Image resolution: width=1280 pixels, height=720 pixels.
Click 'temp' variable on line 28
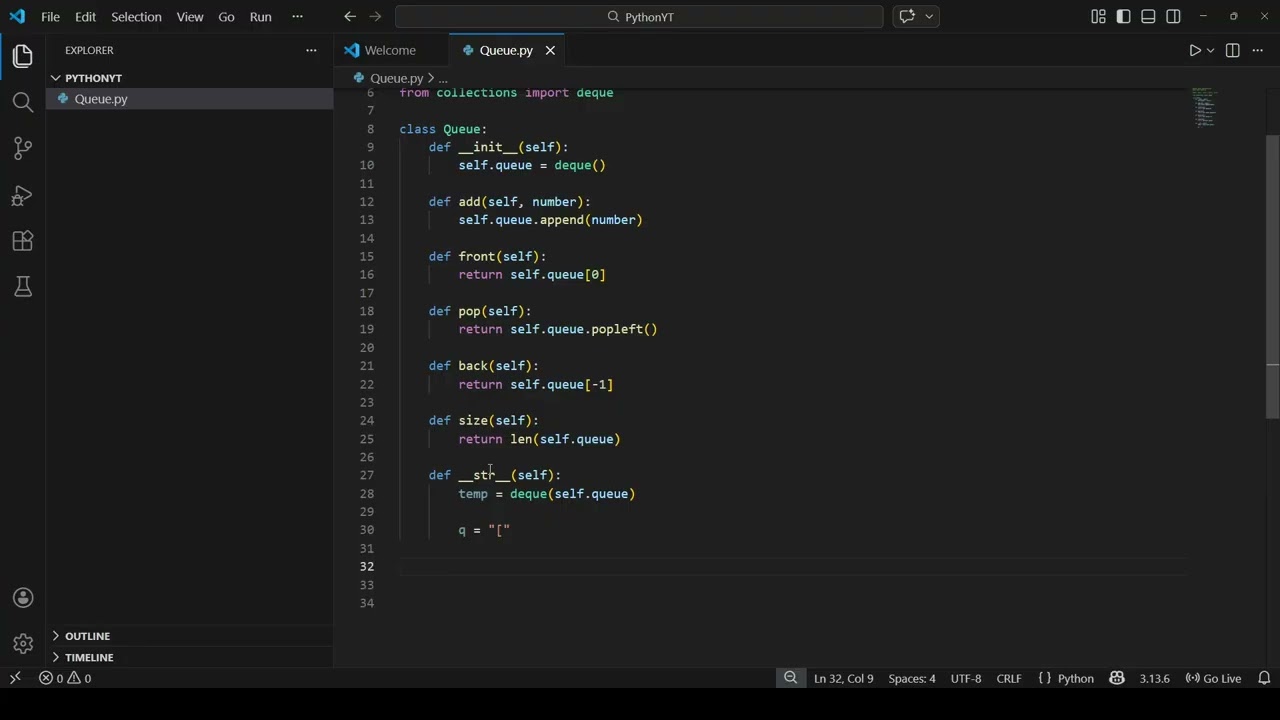click(x=473, y=494)
